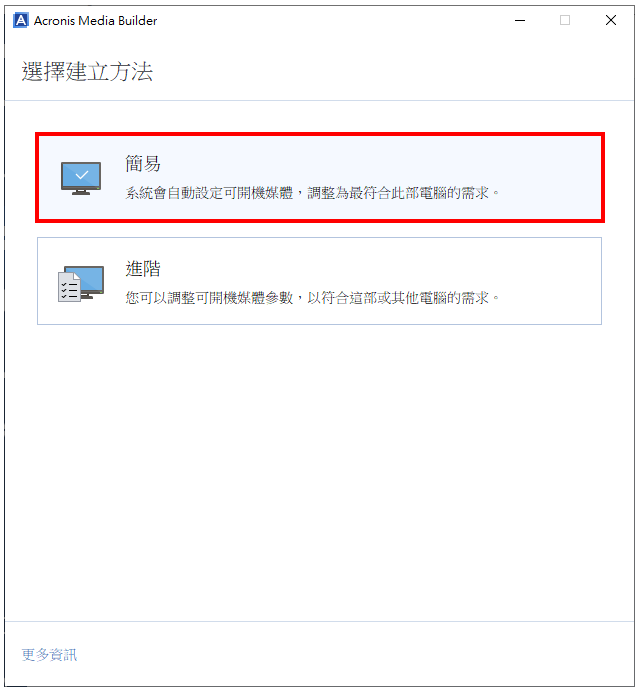Open the 更多資訊 link

tap(49, 655)
